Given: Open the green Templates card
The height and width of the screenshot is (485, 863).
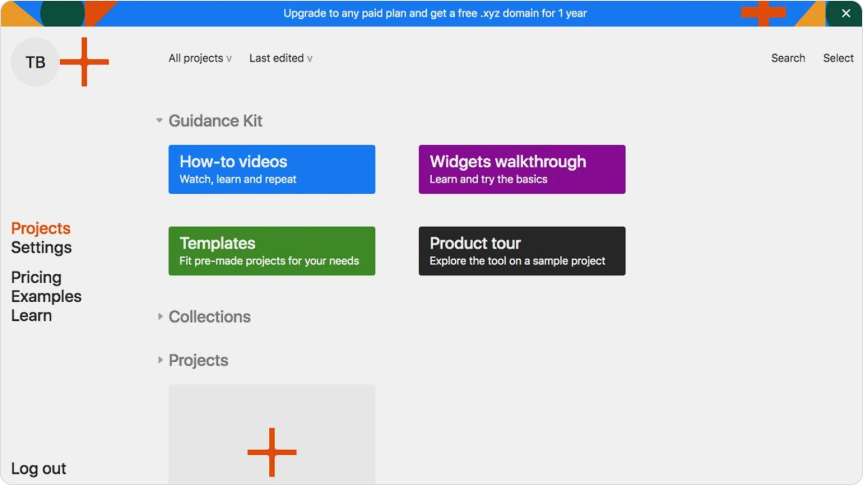Looking at the screenshot, I should click(272, 251).
